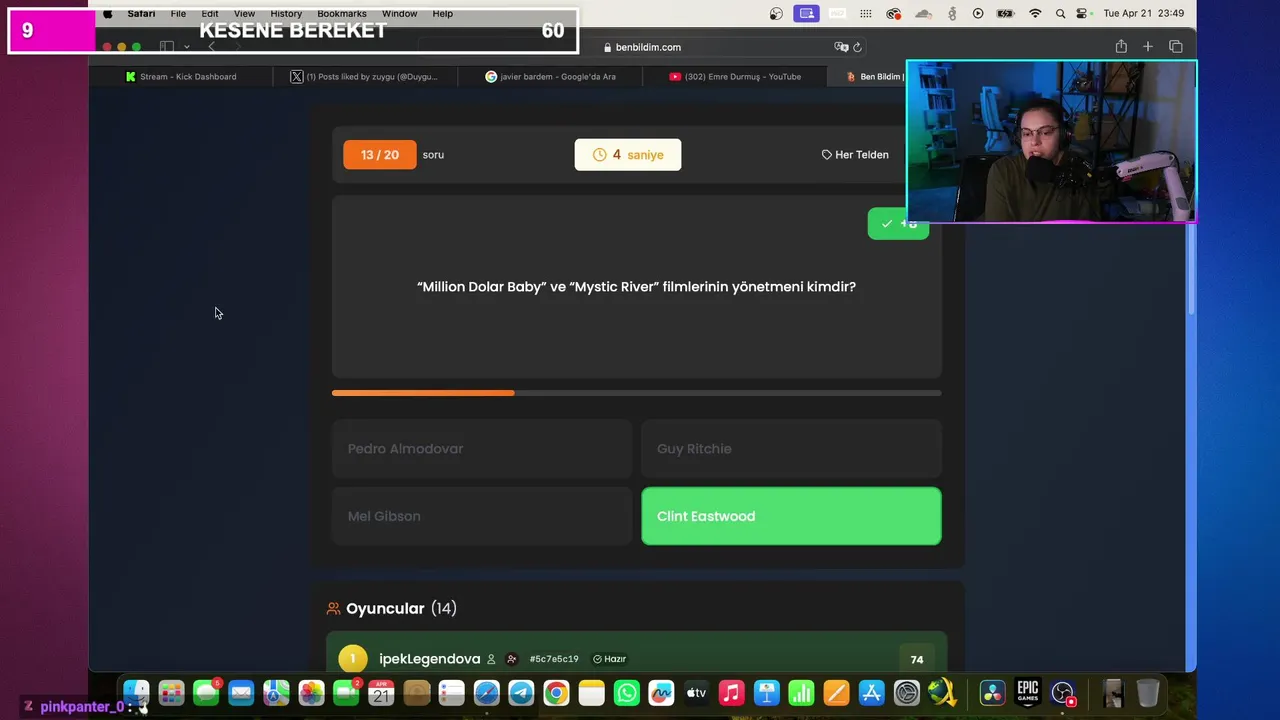Open the Bookmarks menu
1280x720 pixels.
(x=342, y=13)
